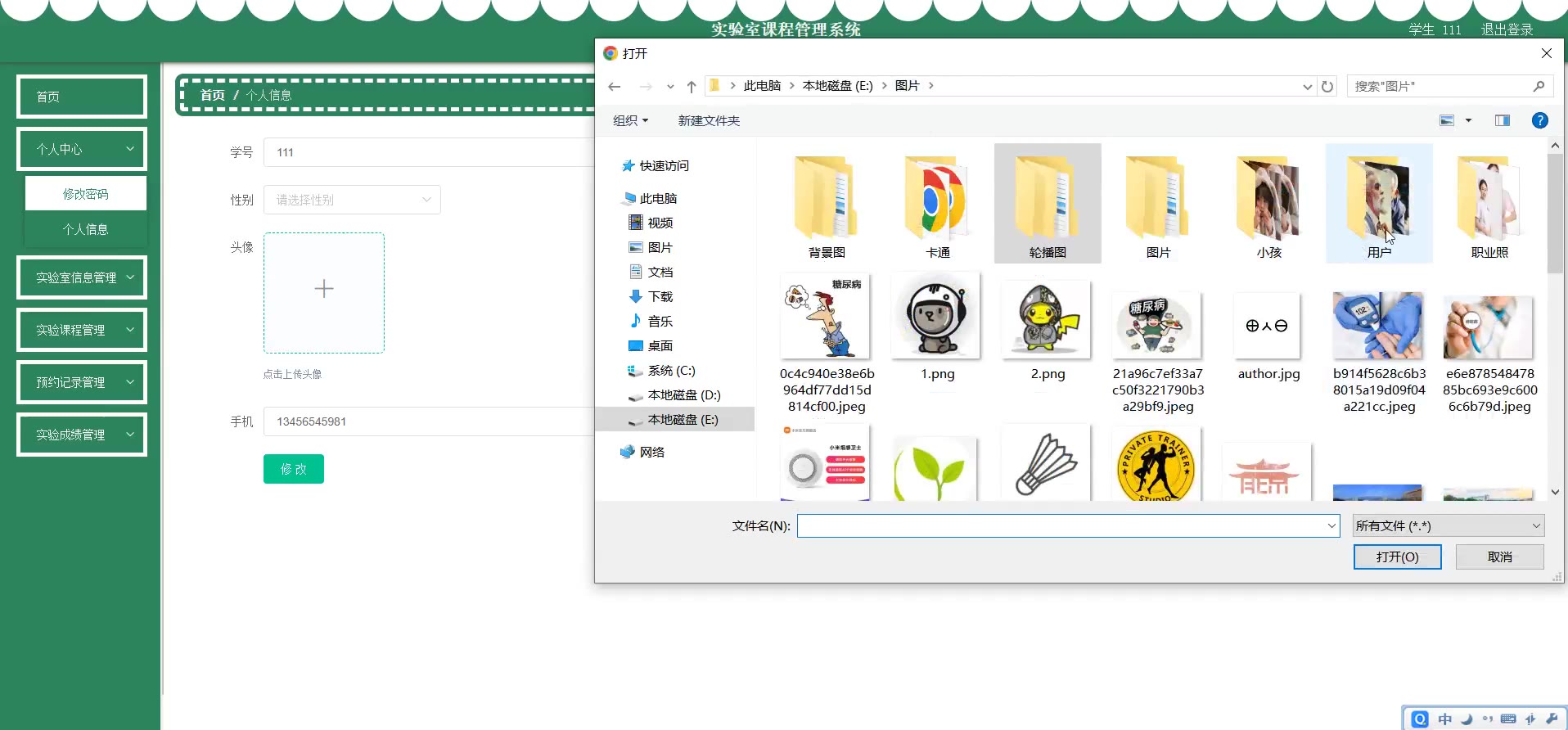Image resolution: width=1568 pixels, height=730 pixels.
Task: Click 本地磁盘 (E:) in address breadcrumb
Action: [837, 86]
